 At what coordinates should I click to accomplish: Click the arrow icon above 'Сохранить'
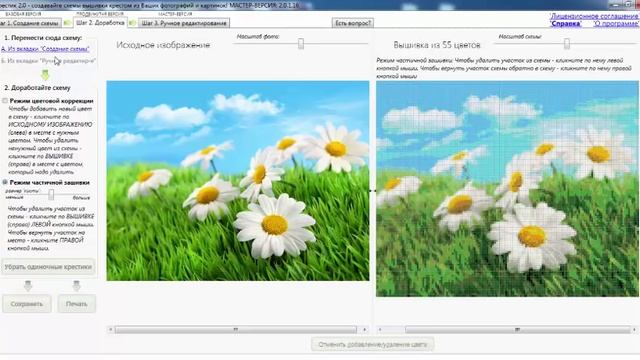(x=28, y=286)
